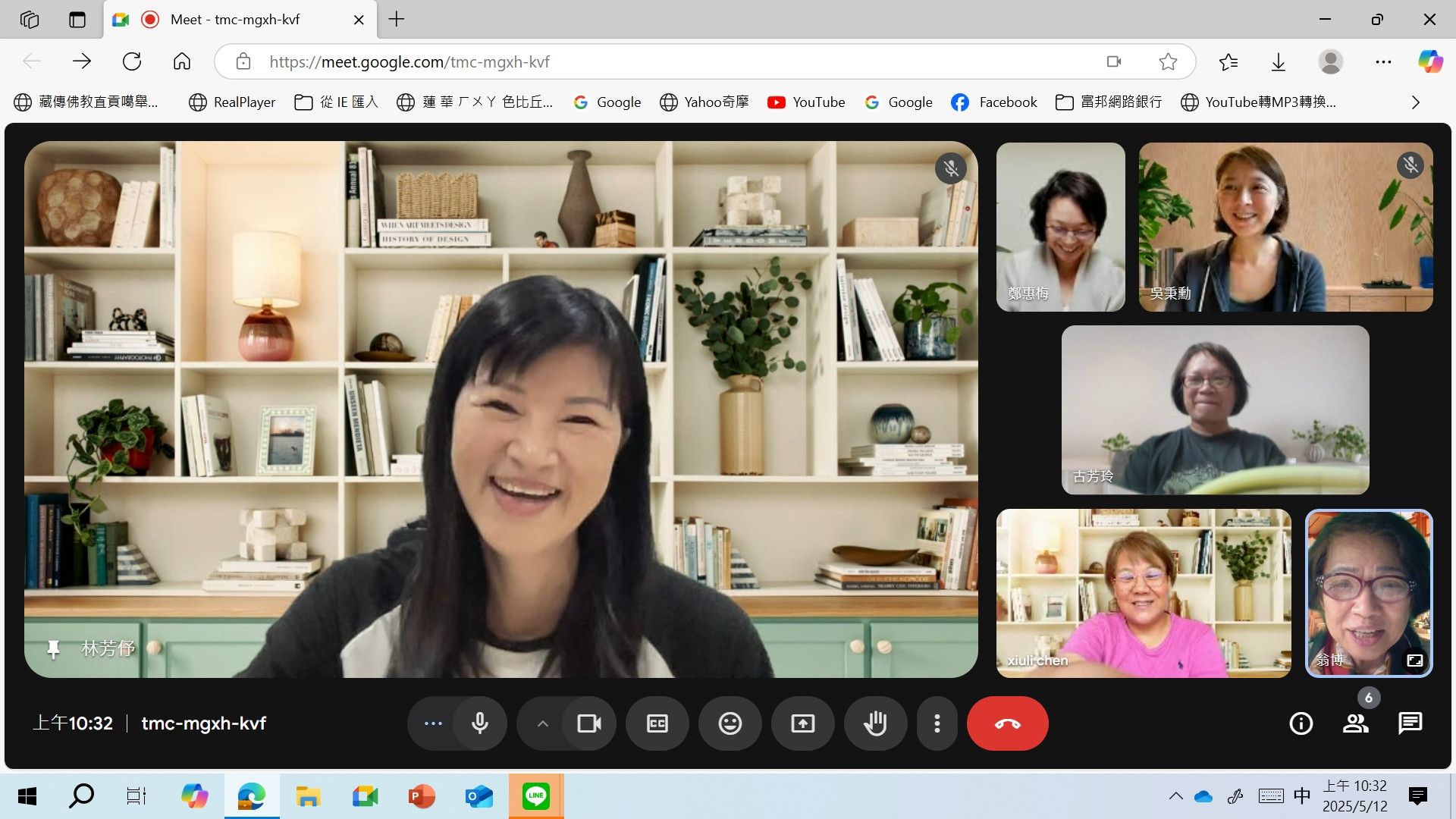Open the vertical three-dot more options menu
This screenshot has height=819, width=1456.
[937, 723]
